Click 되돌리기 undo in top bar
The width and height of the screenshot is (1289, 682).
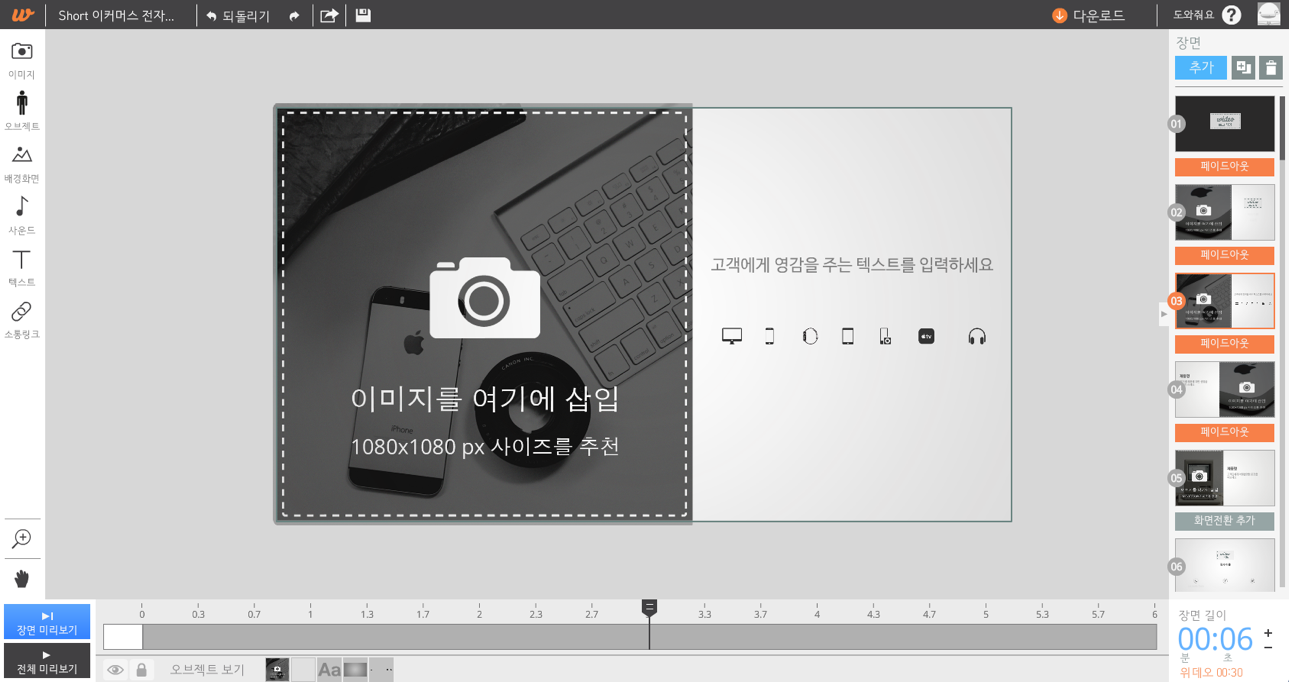[x=238, y=16]
